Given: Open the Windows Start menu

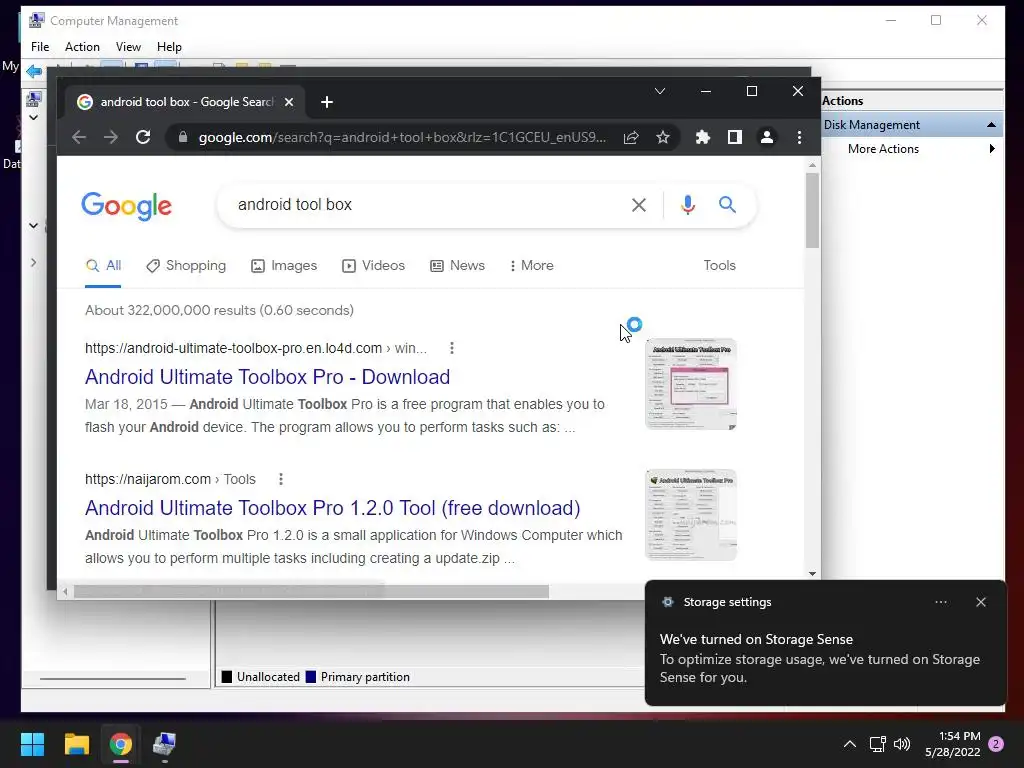Looking at the screenshot, I should 32,744.
